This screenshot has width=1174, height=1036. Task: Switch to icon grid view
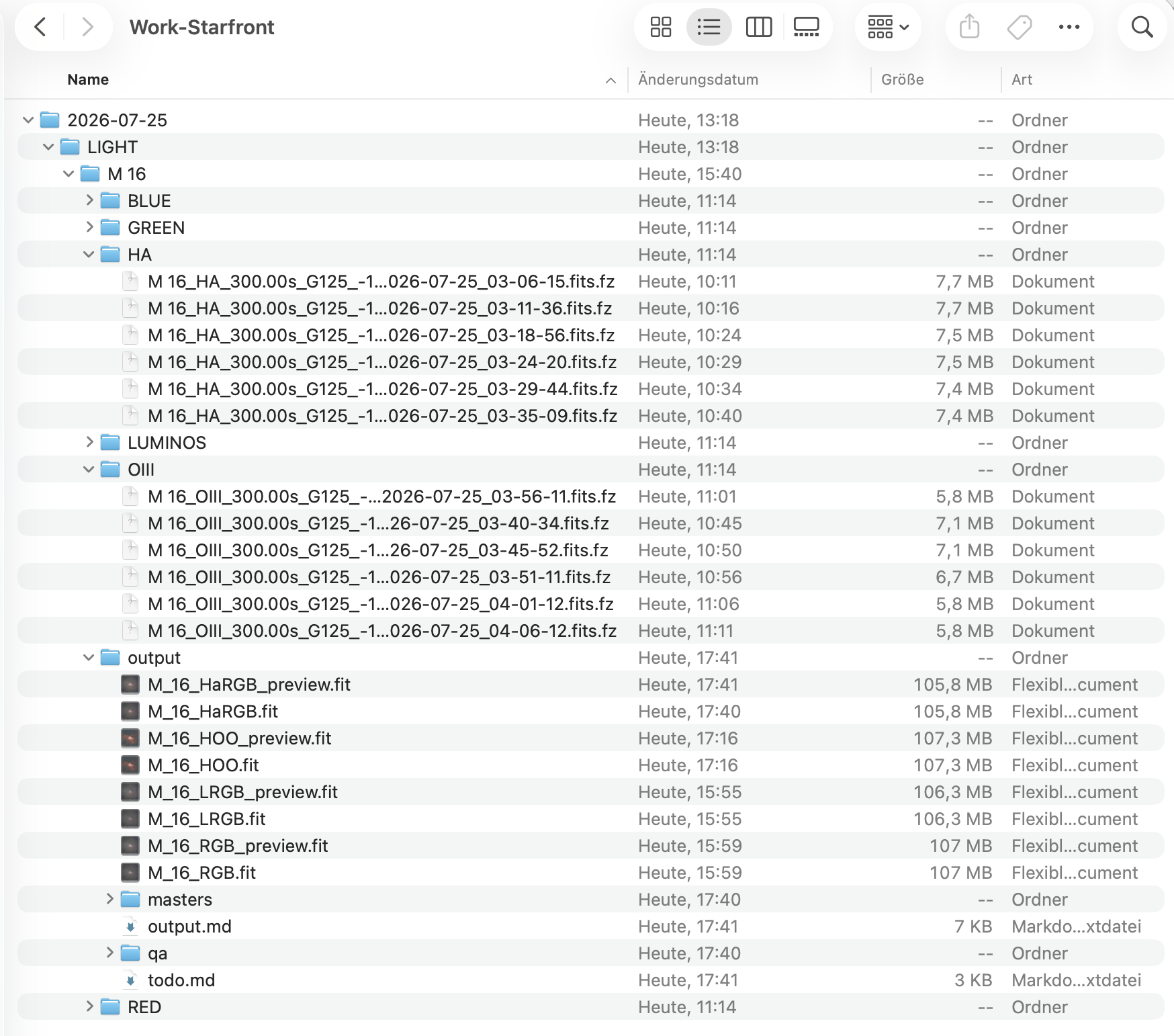coord(661,28)
